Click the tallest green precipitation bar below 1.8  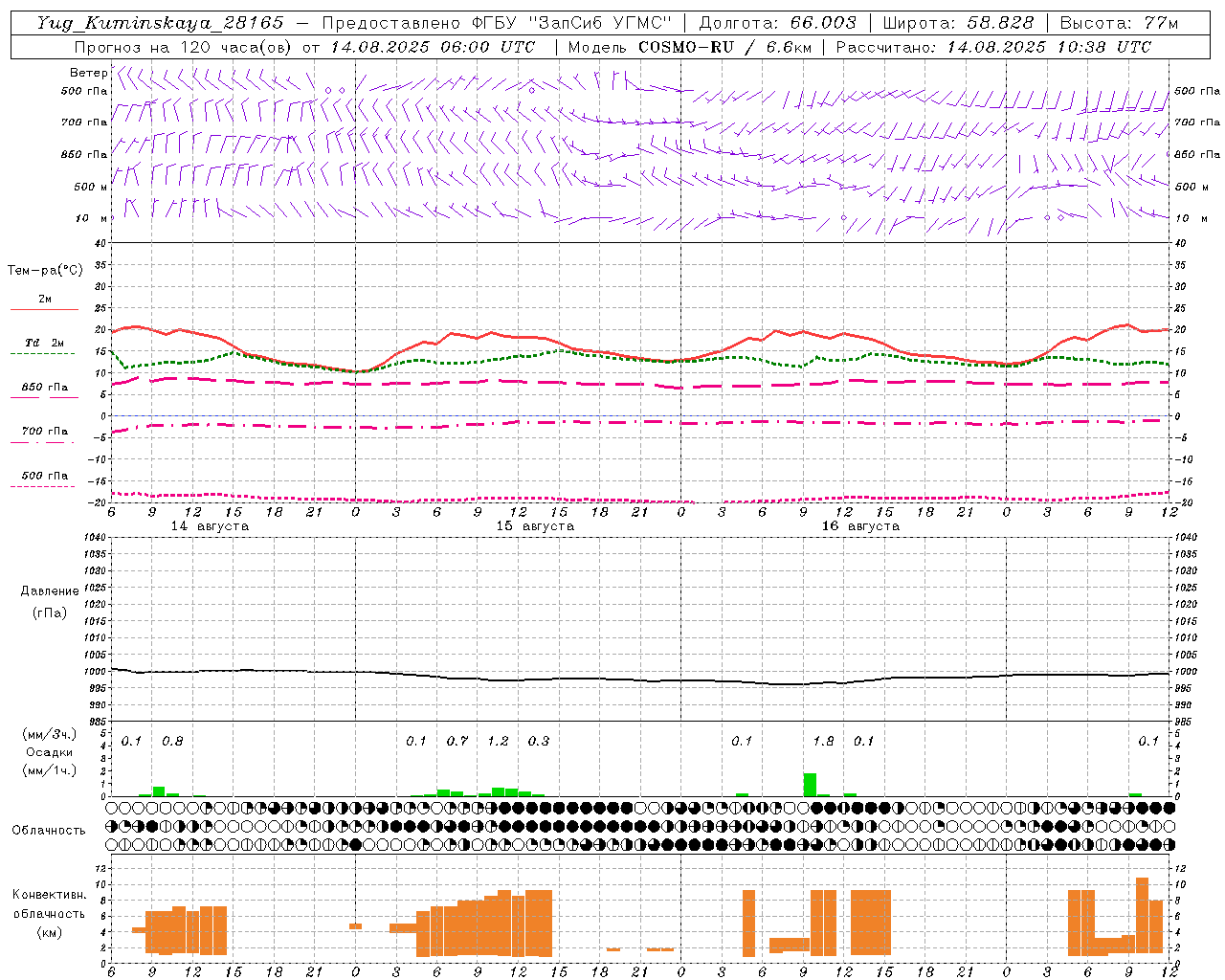810,785
